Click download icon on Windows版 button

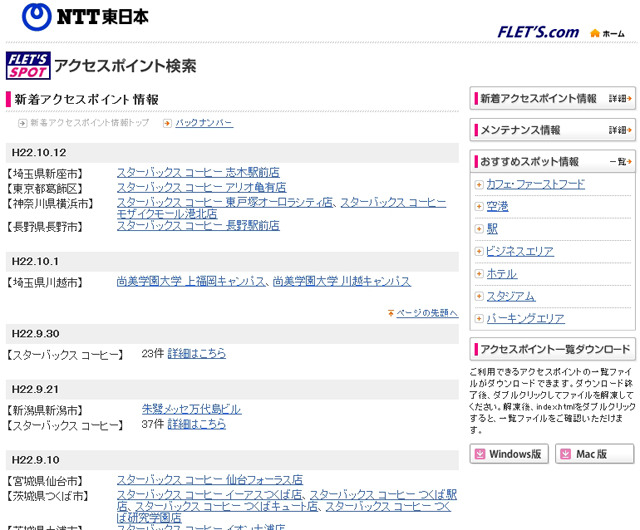click(480, 454)
